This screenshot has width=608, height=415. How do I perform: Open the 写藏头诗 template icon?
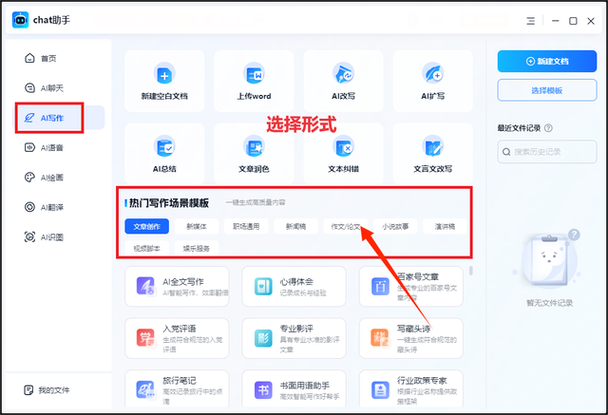[x=380, y=338]
